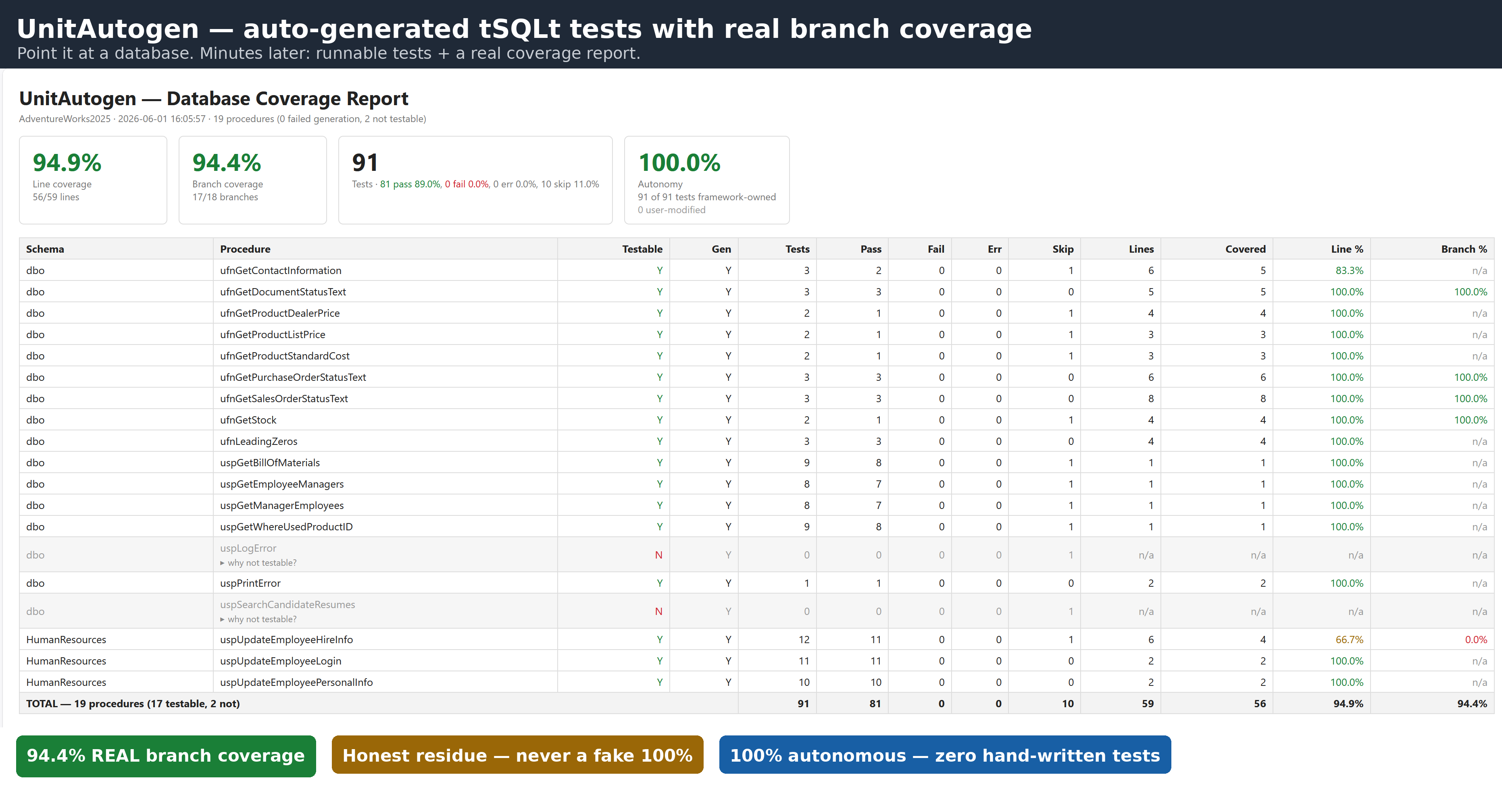Click the '56/59 lines' text
Viewport: 1502px width, 812px height.
[x=56, y=197]
